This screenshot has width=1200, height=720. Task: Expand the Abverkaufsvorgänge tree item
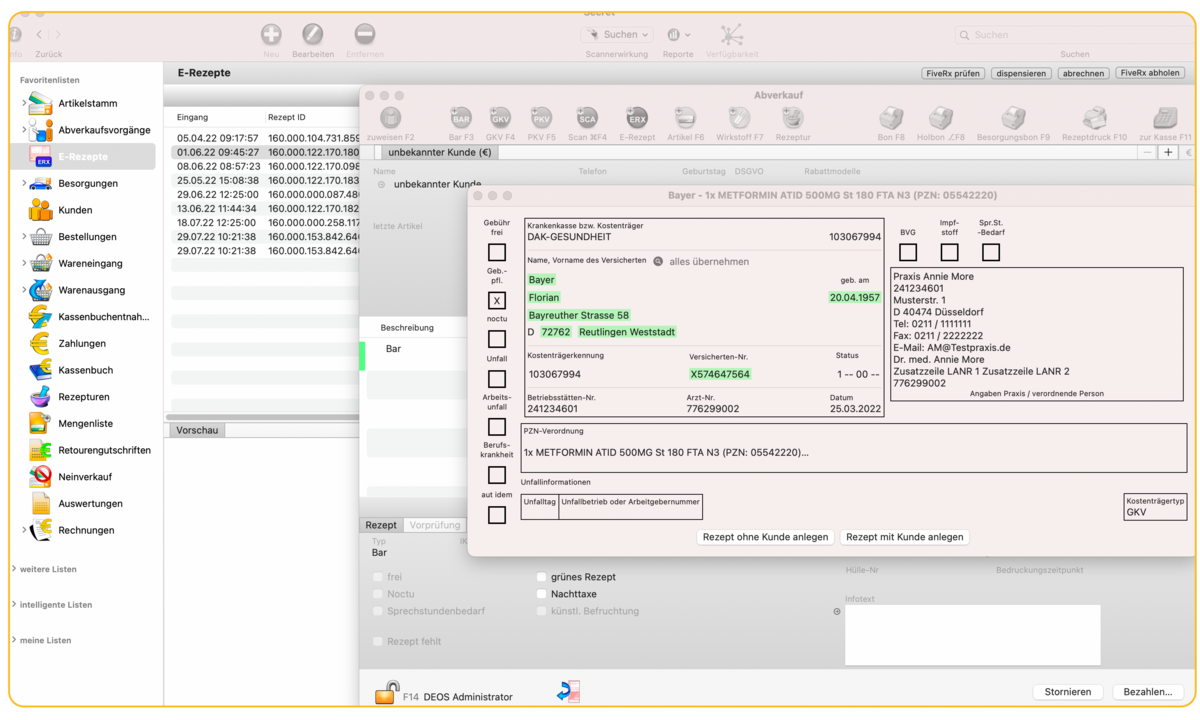point(24,130)
